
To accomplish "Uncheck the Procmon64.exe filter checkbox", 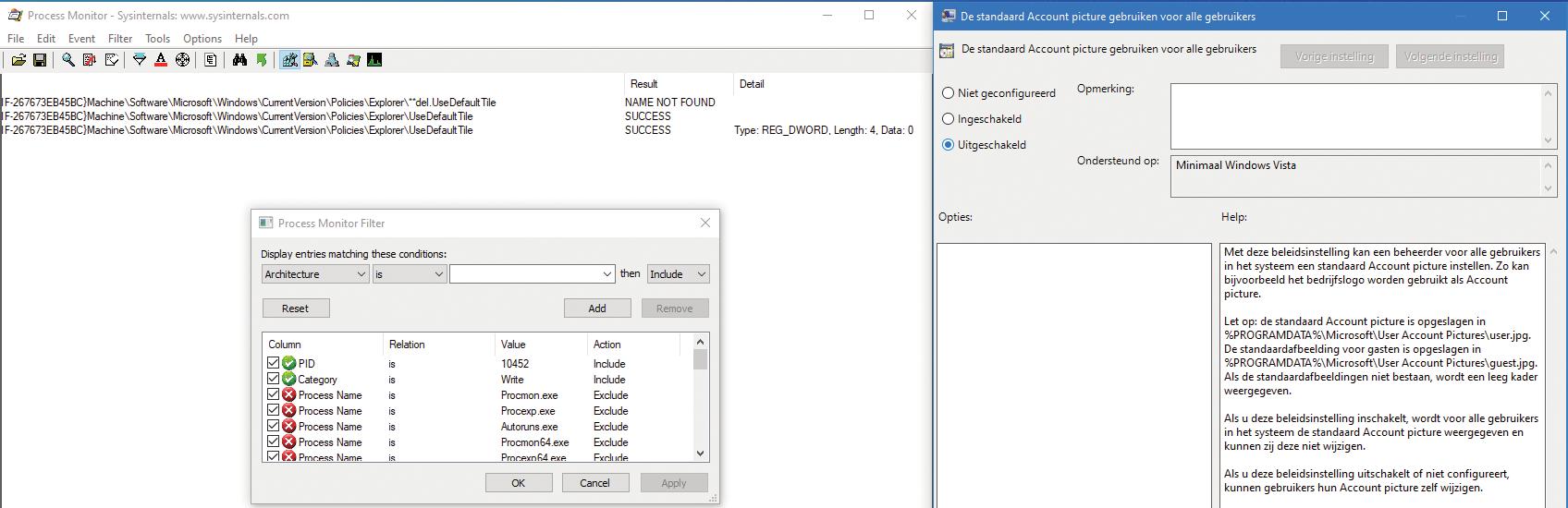I will tap(273, 442).
